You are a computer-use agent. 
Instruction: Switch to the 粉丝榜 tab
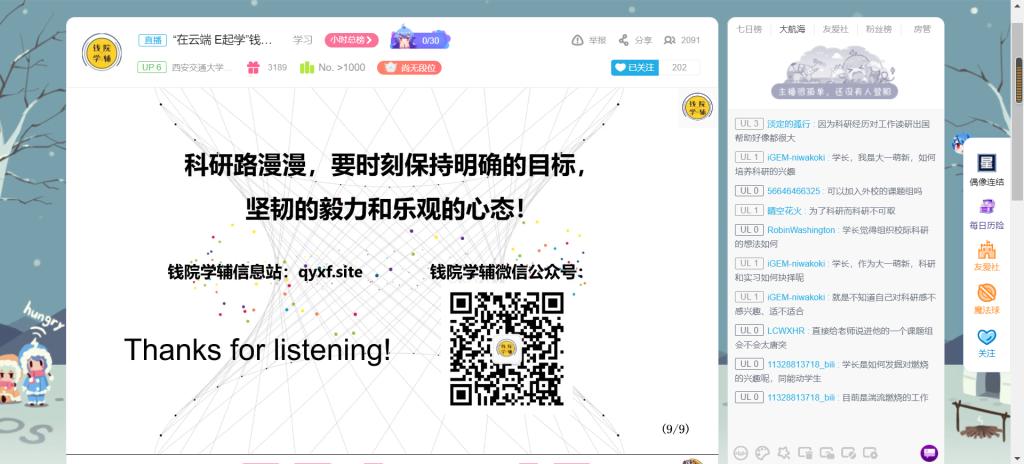[x=878, y=29]
